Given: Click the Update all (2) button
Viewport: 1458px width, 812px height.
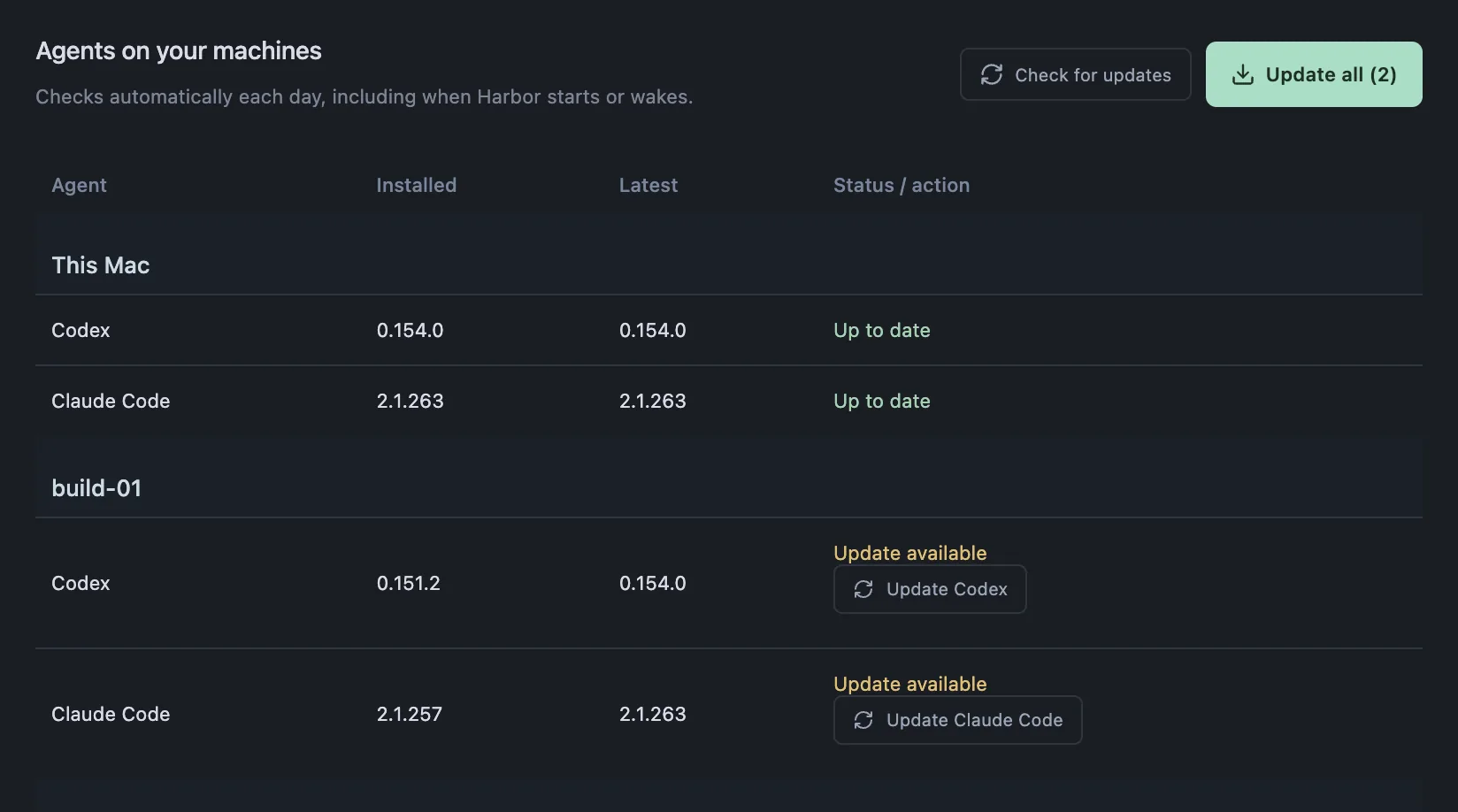Looking at the screenshot, I should pos(1314,74).
